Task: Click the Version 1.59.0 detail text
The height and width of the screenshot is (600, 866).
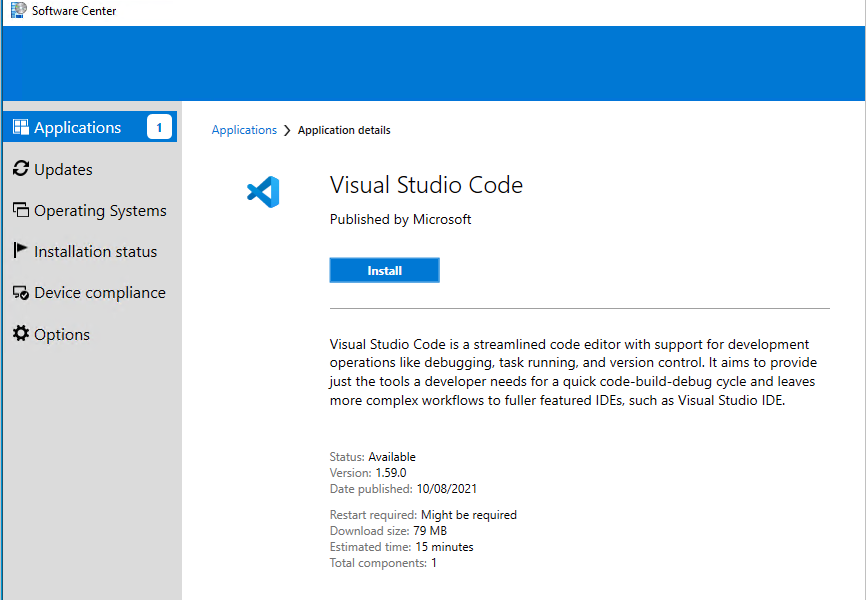Action: (x=369, y=472)
